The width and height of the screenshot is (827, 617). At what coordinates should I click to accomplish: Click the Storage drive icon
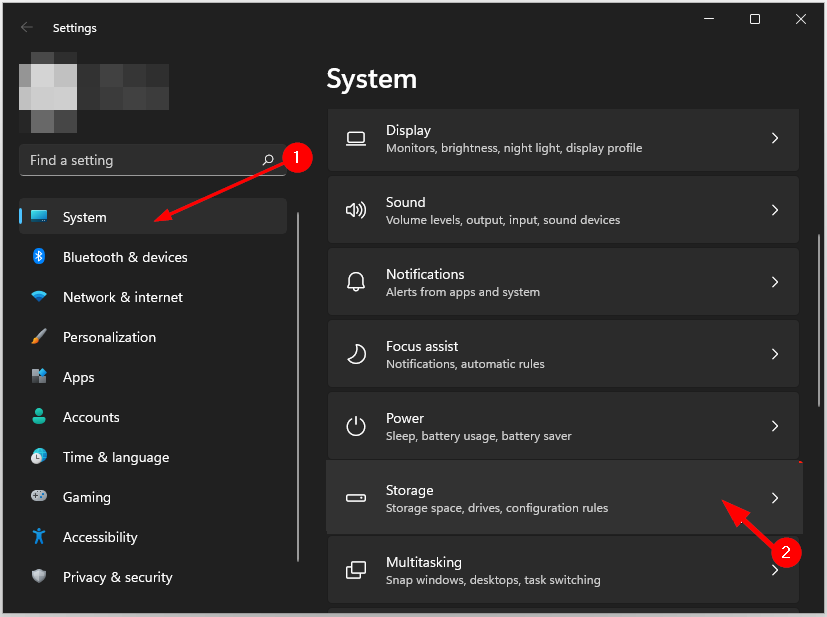click(356, 498)
